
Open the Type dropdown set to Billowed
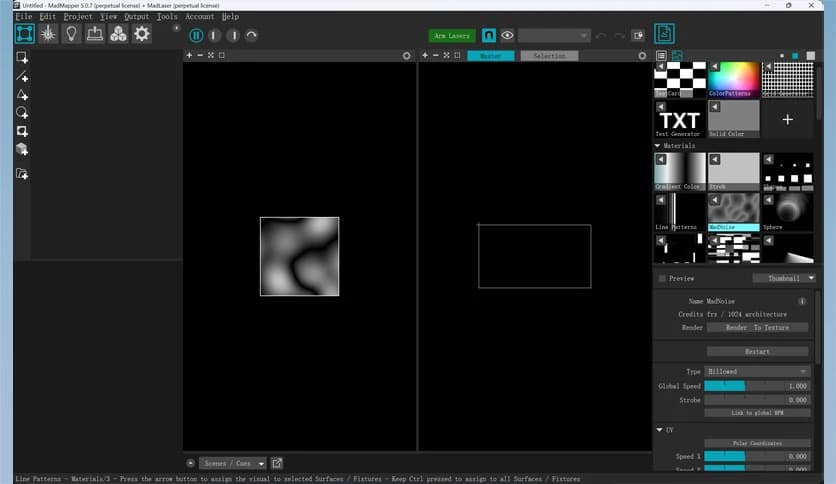[757, 372]
